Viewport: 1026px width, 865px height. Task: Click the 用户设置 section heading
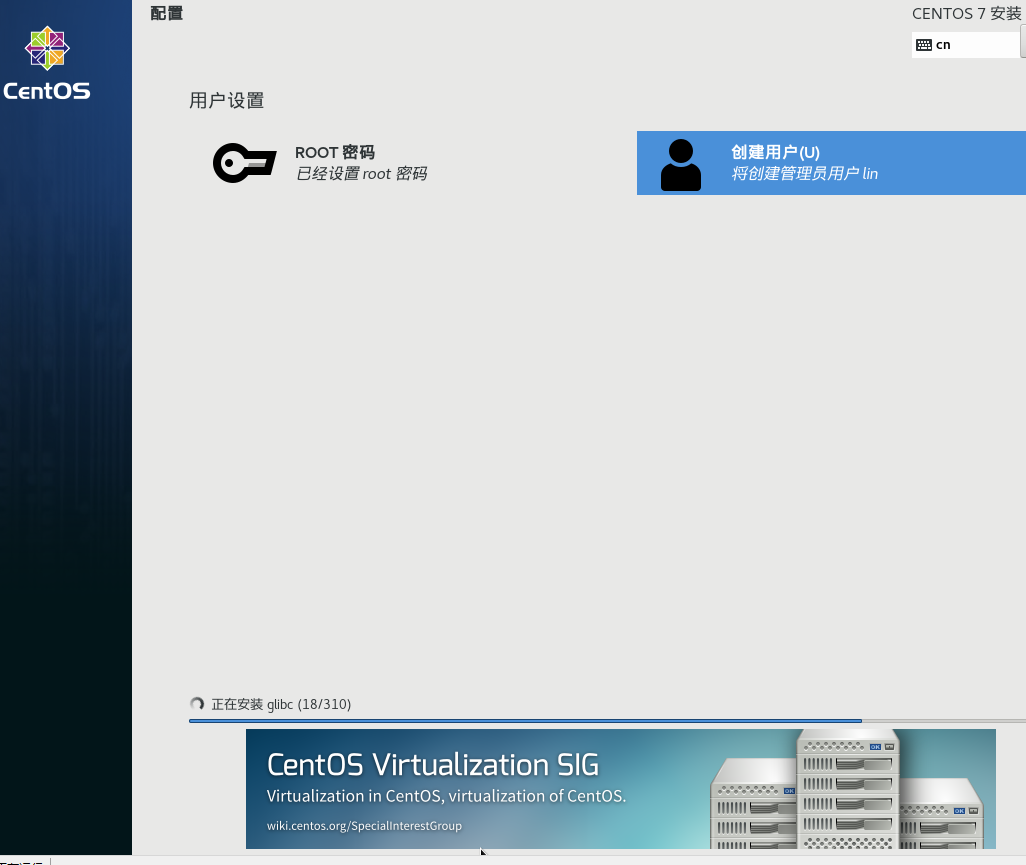(x=226, y=101)
